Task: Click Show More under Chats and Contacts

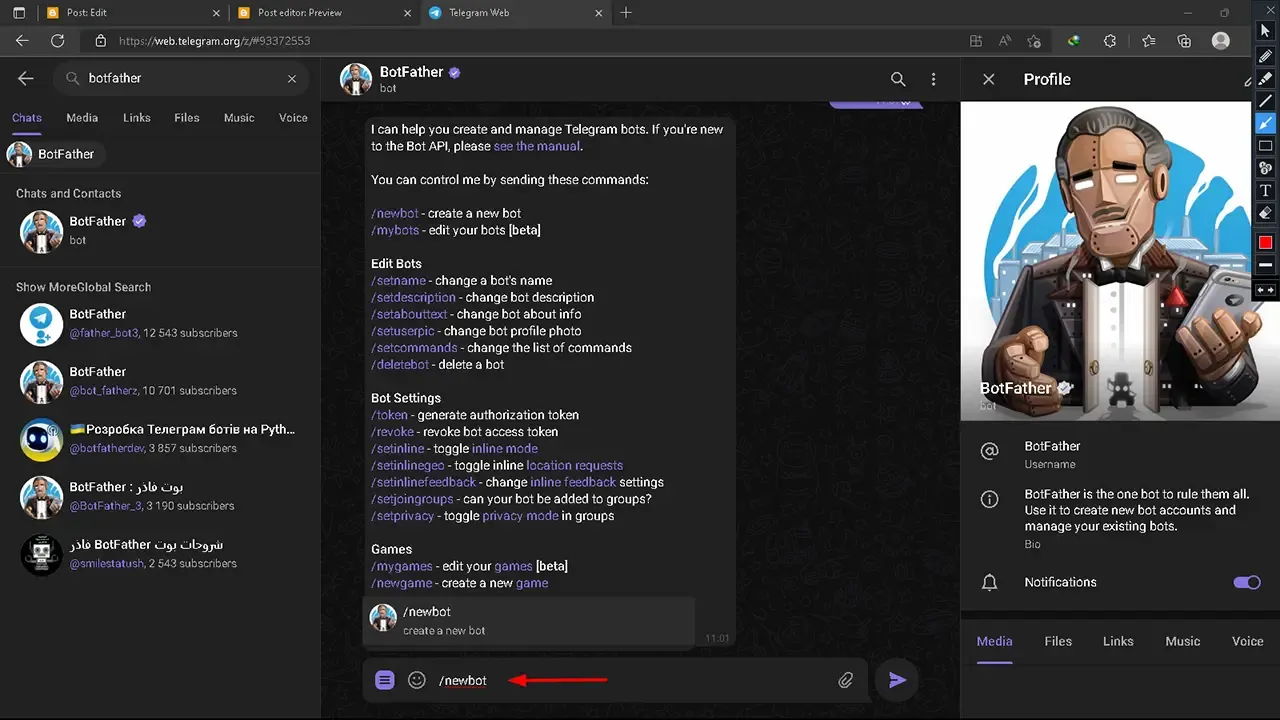Action: [x=46, y=287]
